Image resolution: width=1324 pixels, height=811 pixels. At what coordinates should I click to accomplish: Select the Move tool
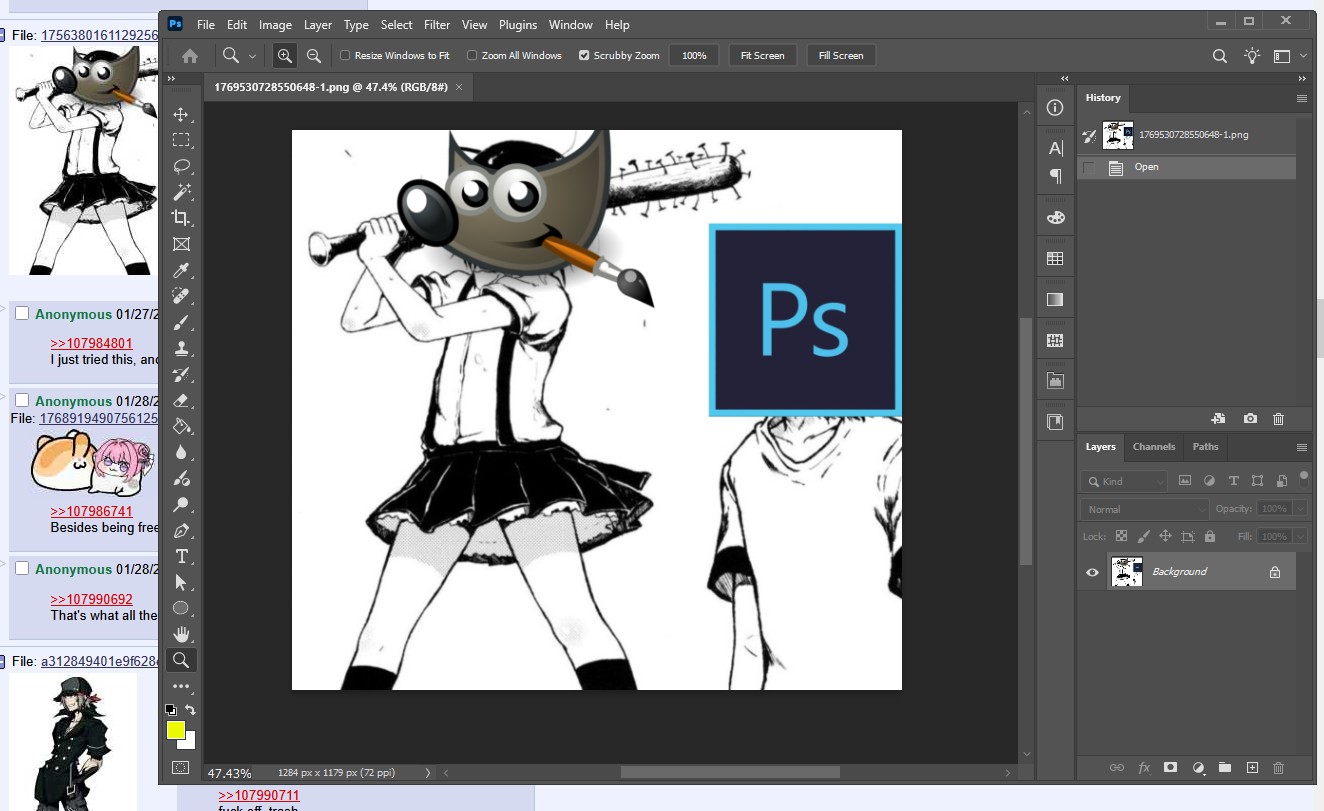(x=181, y=114)
